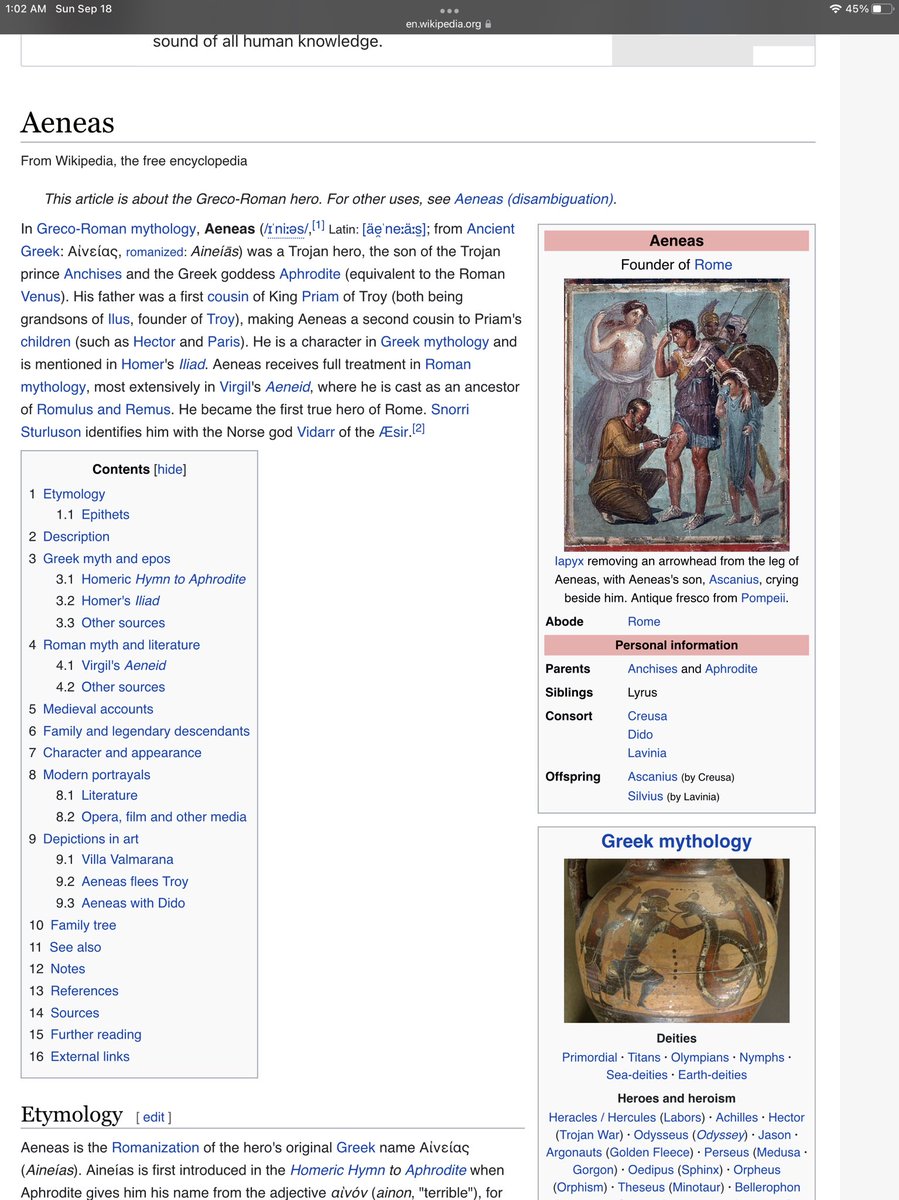
Task: Open the Rome link under Abode
Action: click(643, 621)
